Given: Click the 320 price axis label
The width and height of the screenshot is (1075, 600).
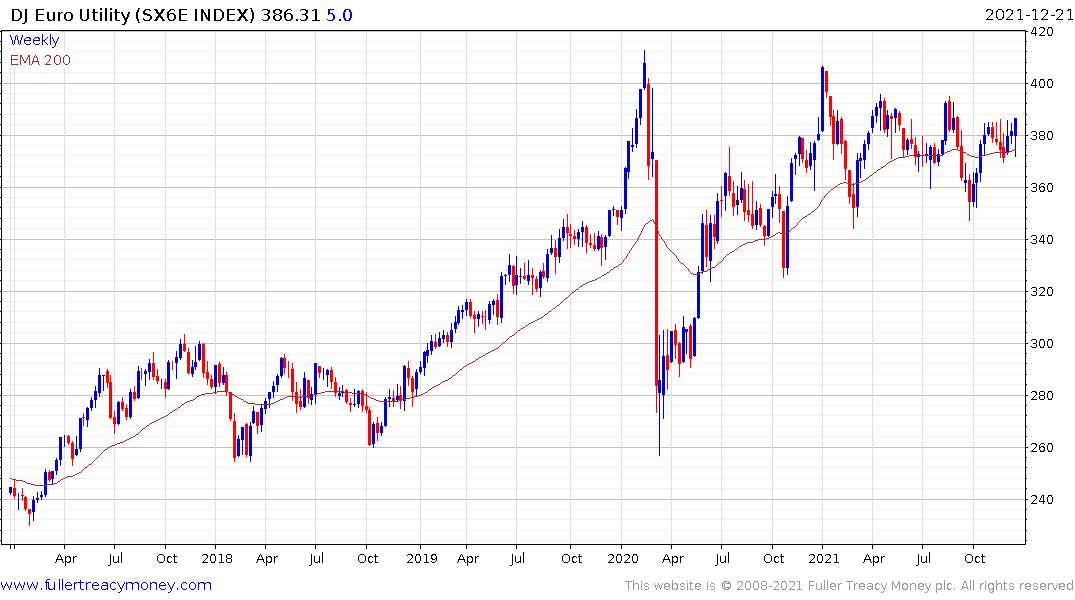Looking at the screenshot, I should 1042,292.
